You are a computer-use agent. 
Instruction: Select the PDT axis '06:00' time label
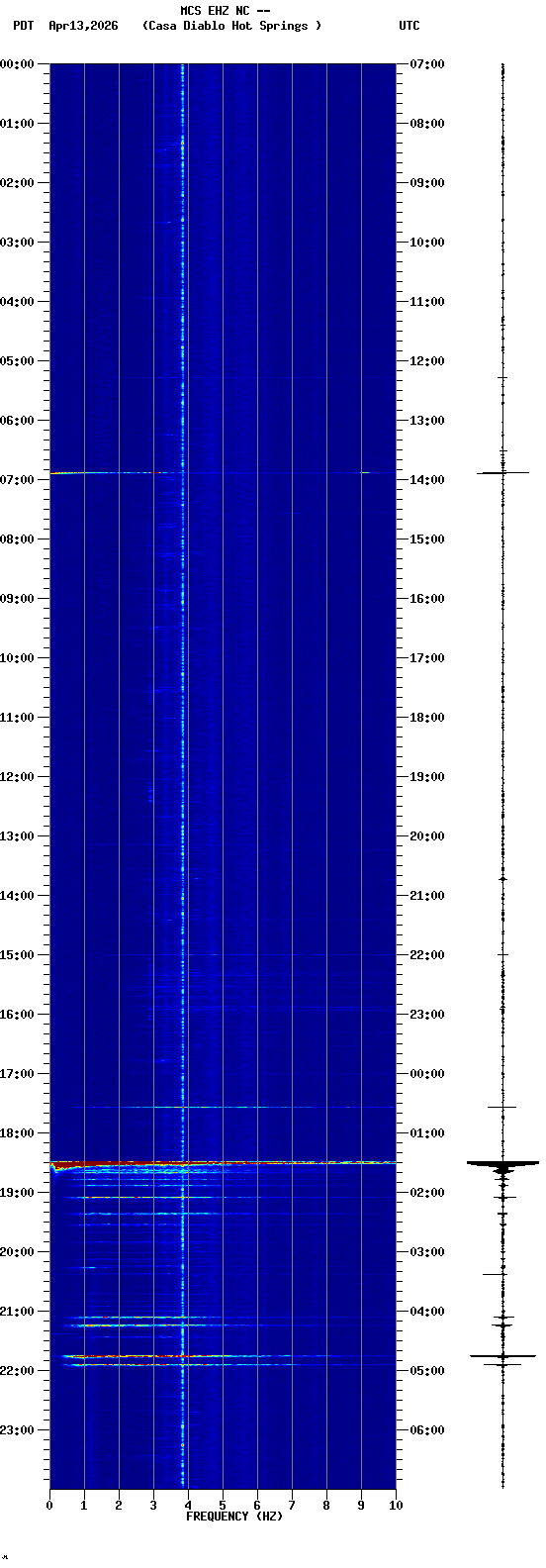click(x=17, y=421)
